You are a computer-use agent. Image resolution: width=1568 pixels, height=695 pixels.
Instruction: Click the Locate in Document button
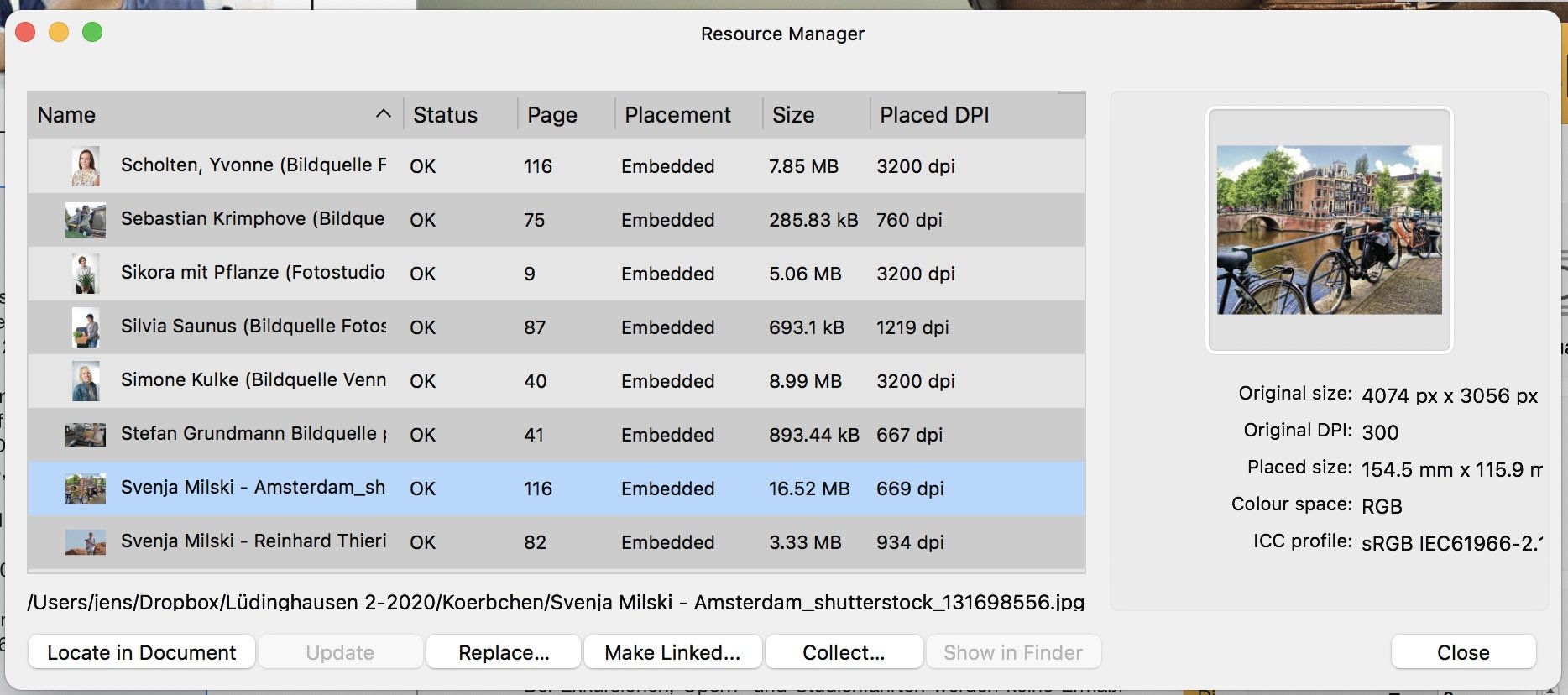[141, 652]
